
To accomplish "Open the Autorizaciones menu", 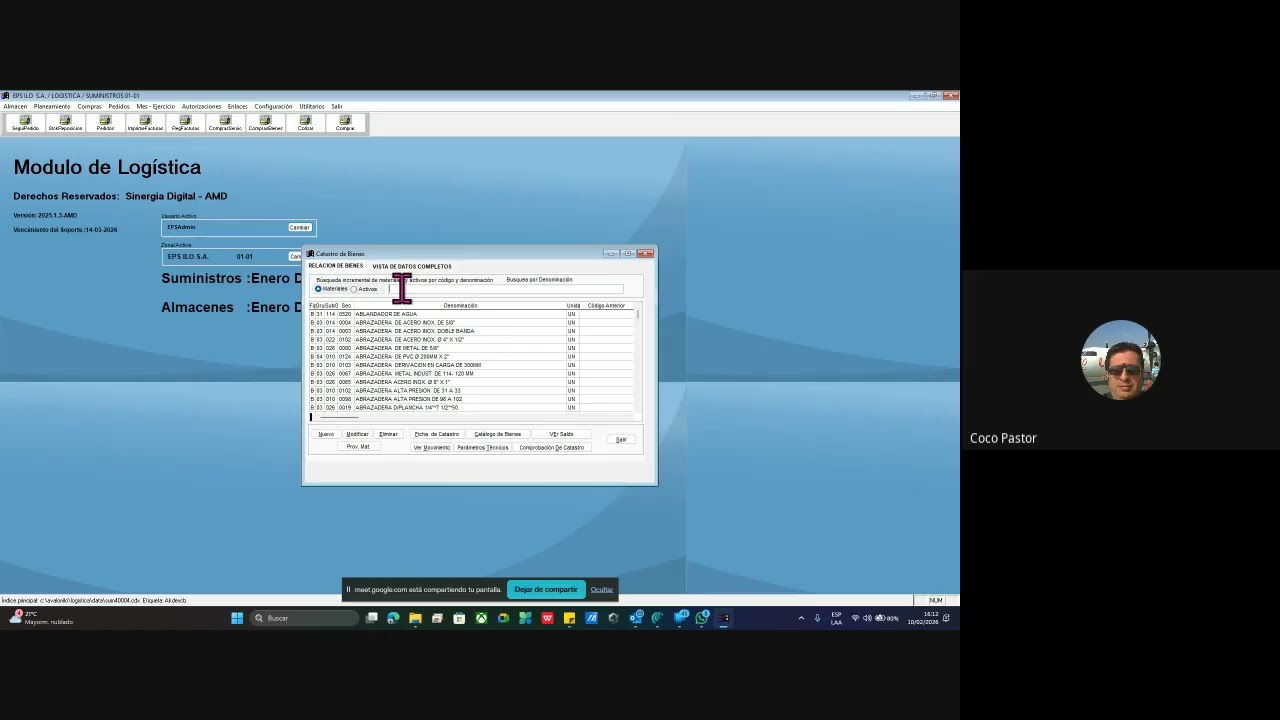I will (x=201, y=106).
